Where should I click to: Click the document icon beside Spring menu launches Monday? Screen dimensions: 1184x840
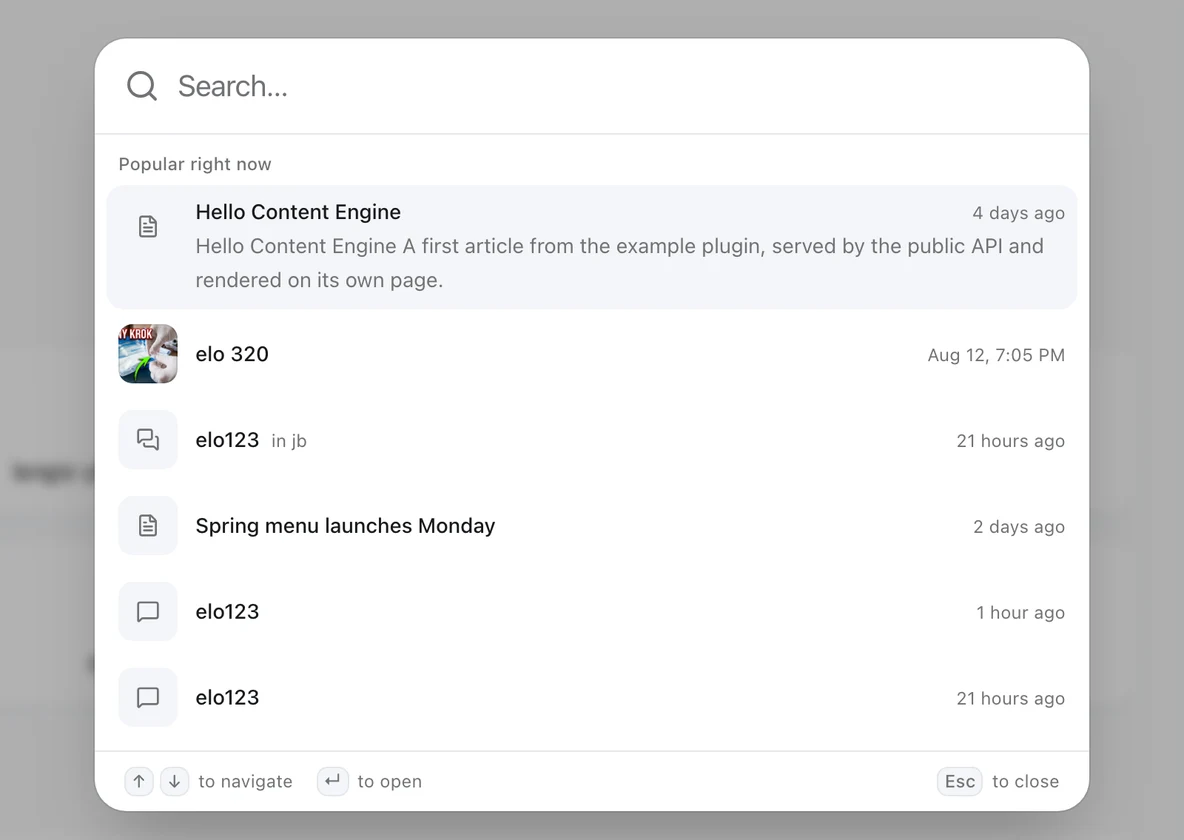coord(148,526)
